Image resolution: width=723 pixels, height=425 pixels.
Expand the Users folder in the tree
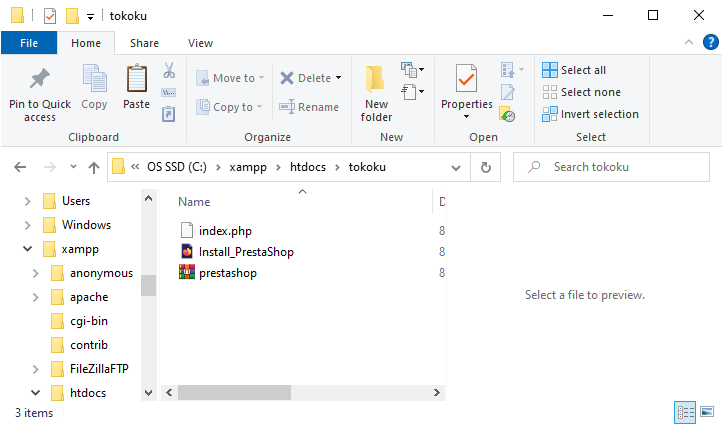pos(29,201)
